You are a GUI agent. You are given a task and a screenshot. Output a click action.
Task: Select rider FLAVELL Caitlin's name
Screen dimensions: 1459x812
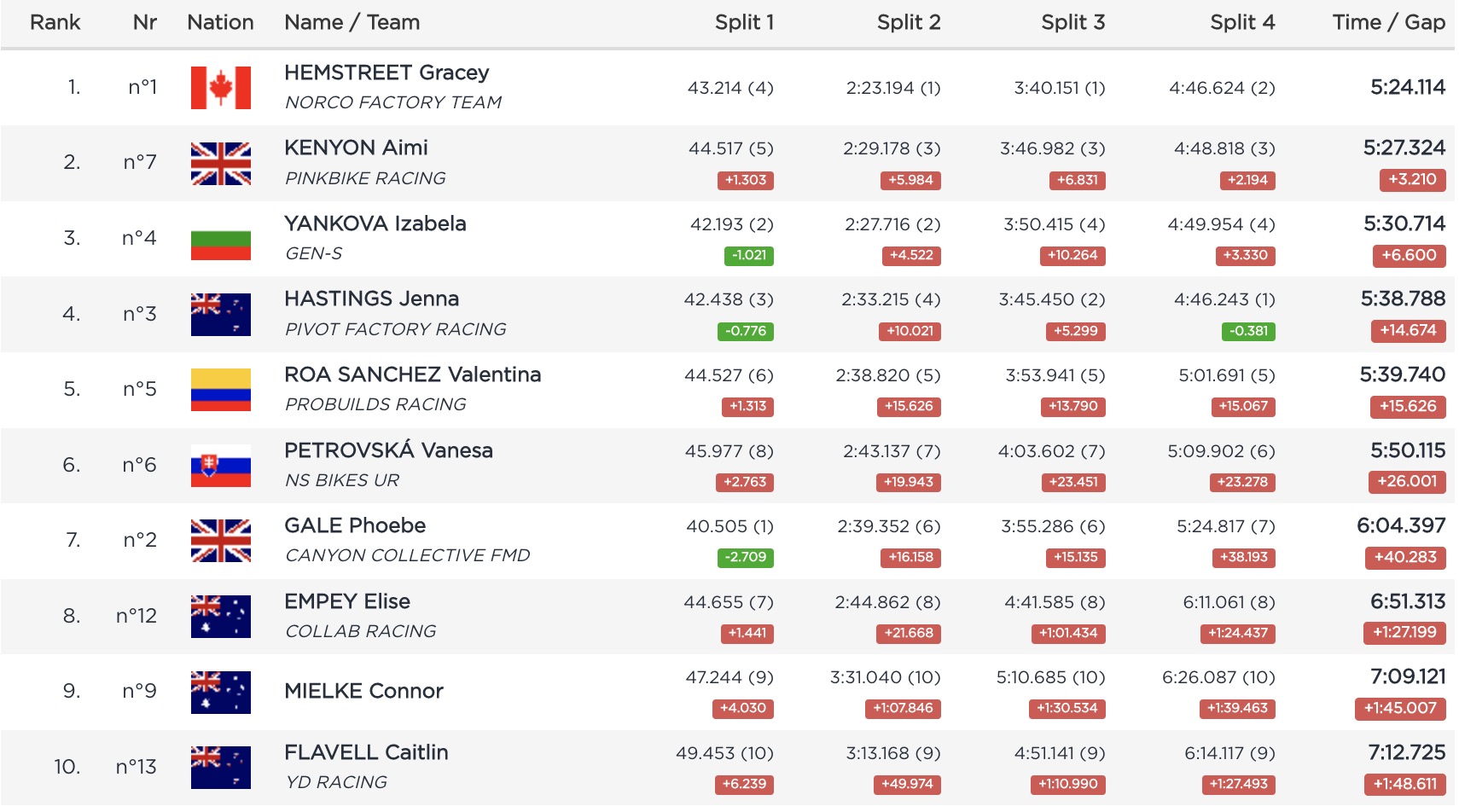pos(366,752)
